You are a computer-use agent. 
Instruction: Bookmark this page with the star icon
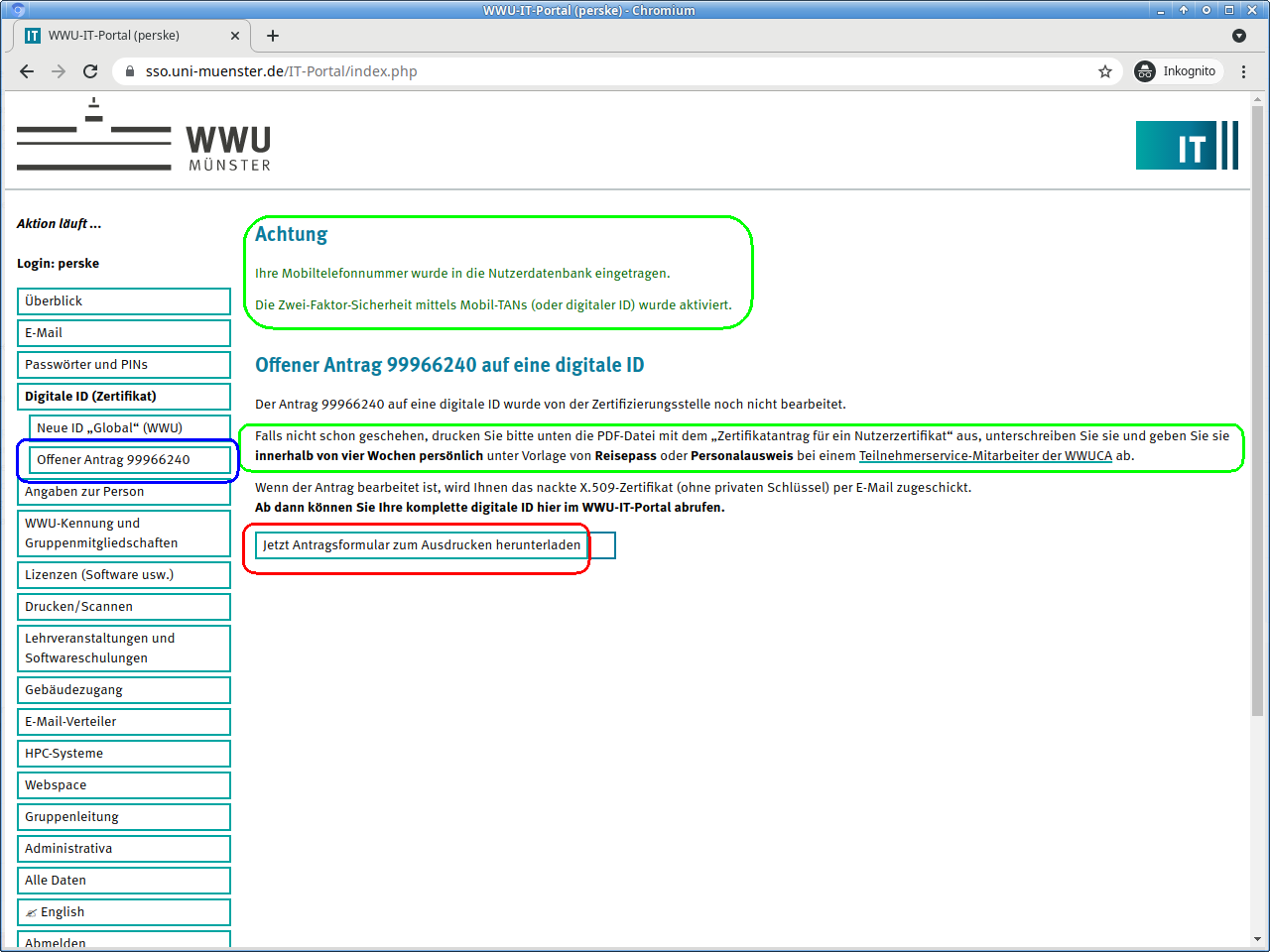(x=1104, y=71)
